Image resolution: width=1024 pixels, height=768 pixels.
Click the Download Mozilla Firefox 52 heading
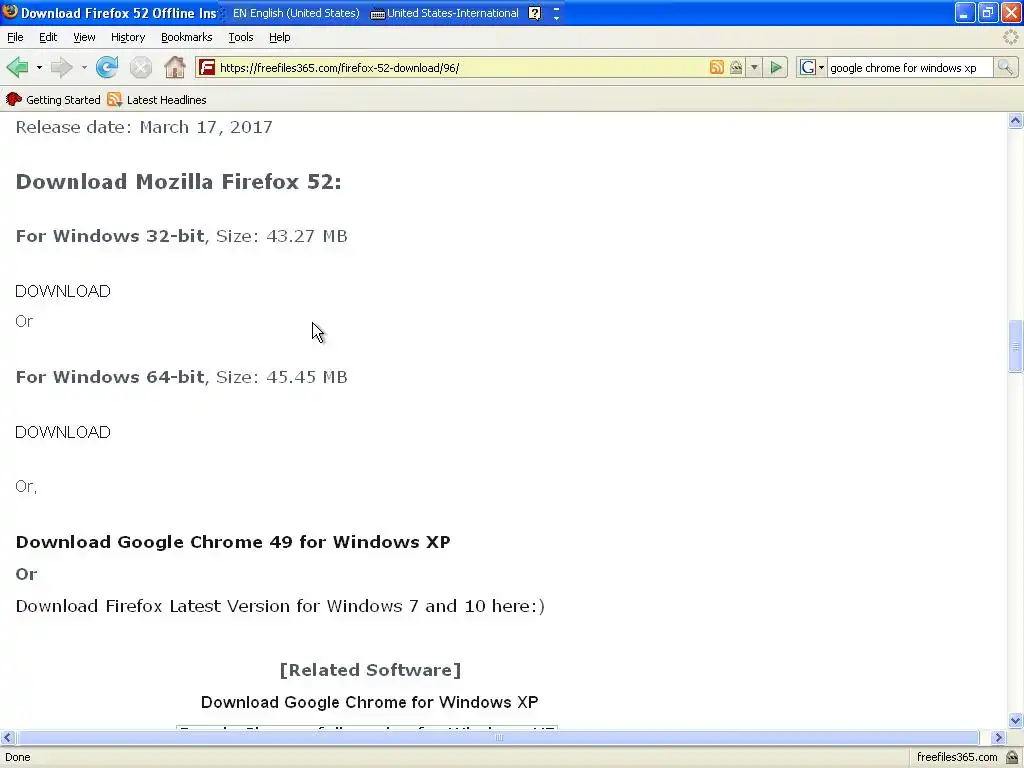click(178, 182)
